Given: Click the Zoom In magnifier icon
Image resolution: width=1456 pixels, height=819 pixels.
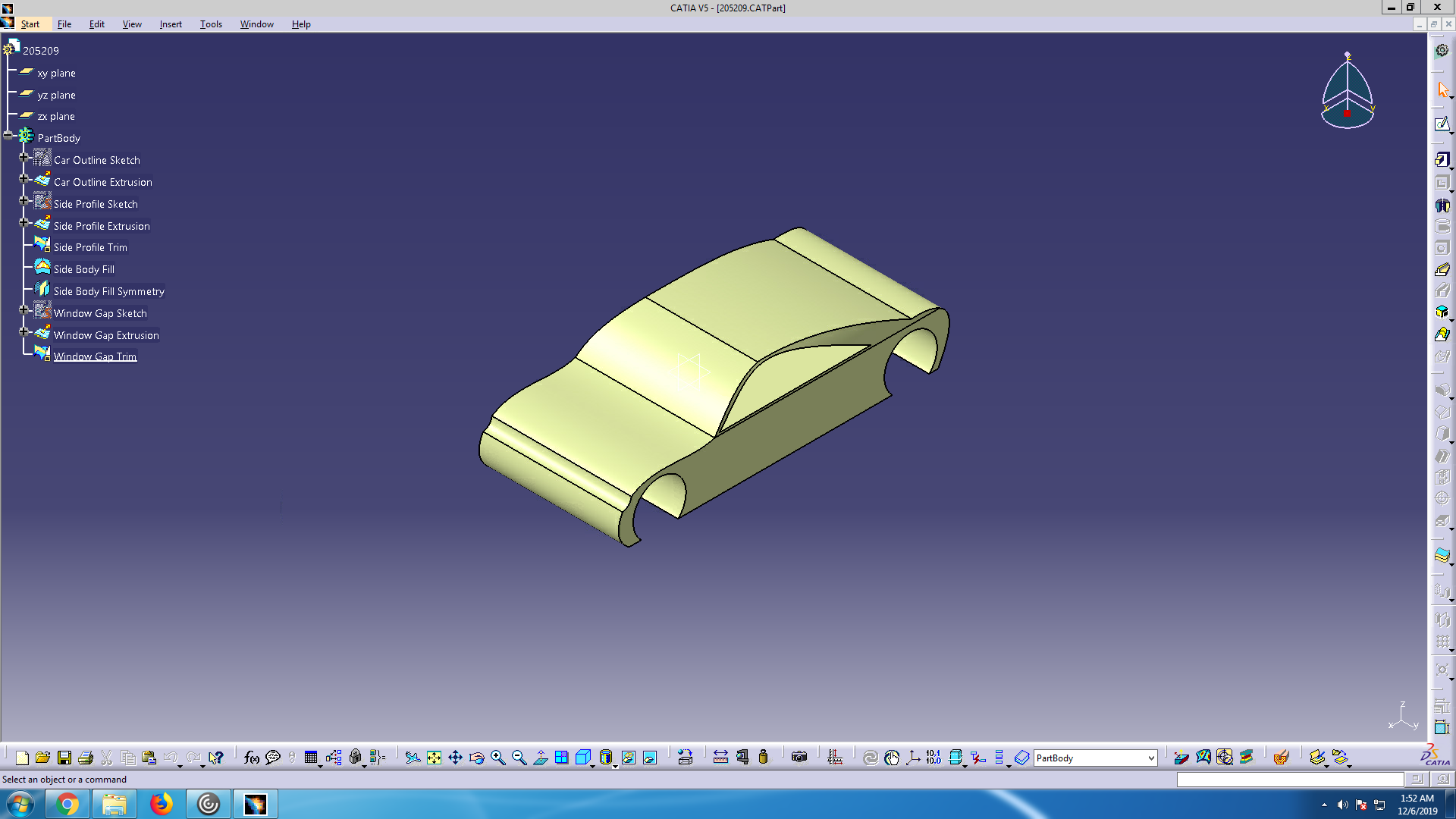Looking at the screenshot, I should click(x=497, y=758).
